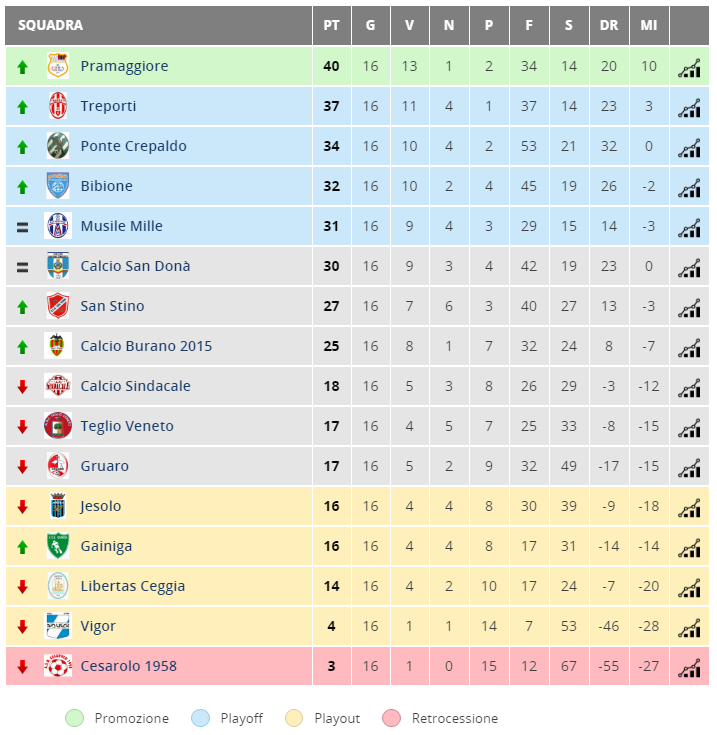Image resolution: width=717 pixels, height=735 pixels.
Task: Click the pink Retrocessione legend circle
Action: pos(392,718)
